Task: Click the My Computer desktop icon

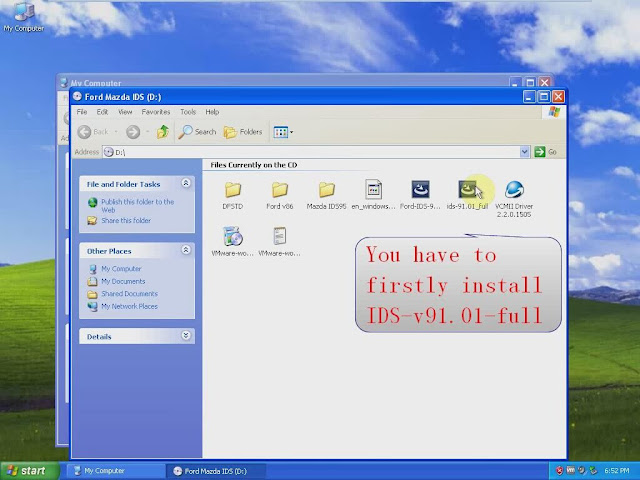Action: (24, 16)
